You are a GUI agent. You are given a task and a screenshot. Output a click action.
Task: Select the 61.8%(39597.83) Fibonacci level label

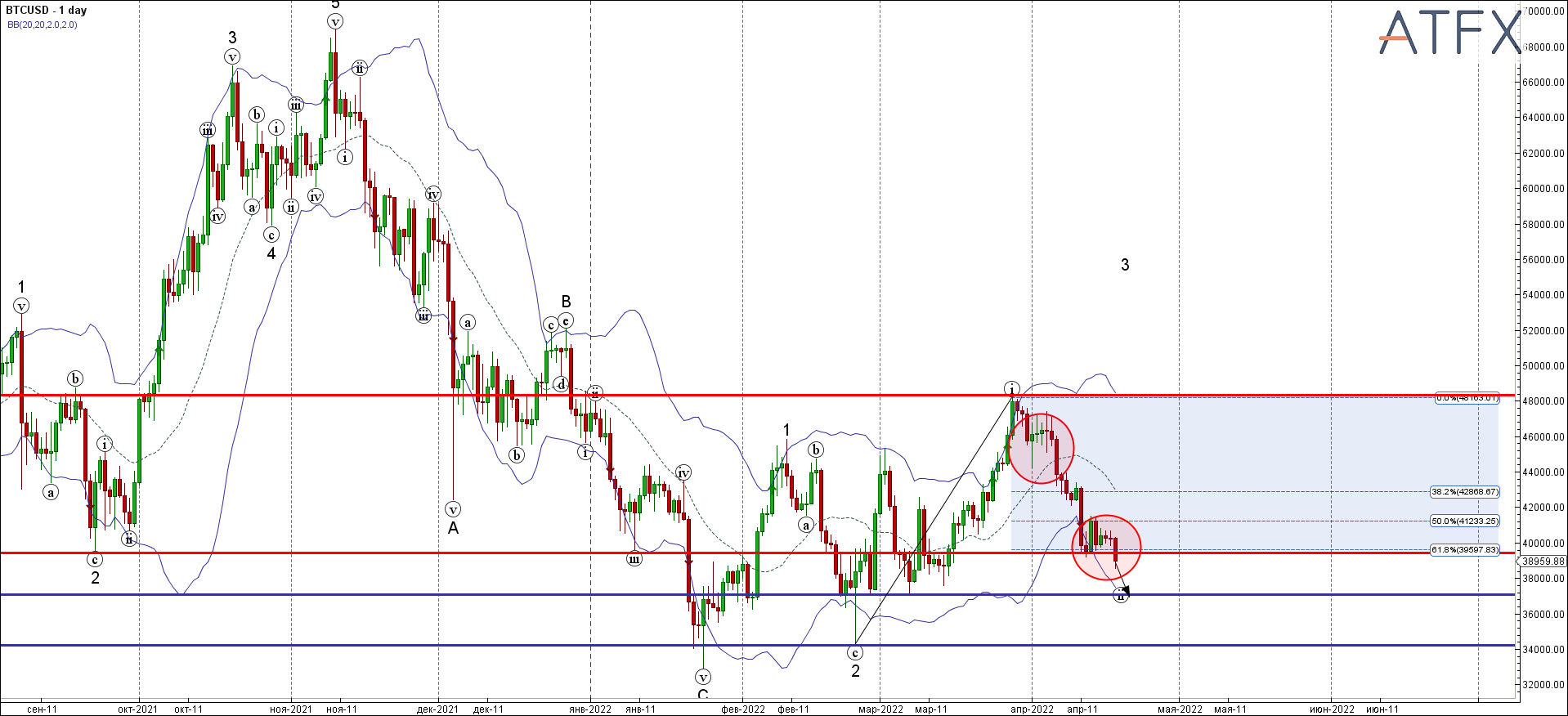tap(1464, 550)
